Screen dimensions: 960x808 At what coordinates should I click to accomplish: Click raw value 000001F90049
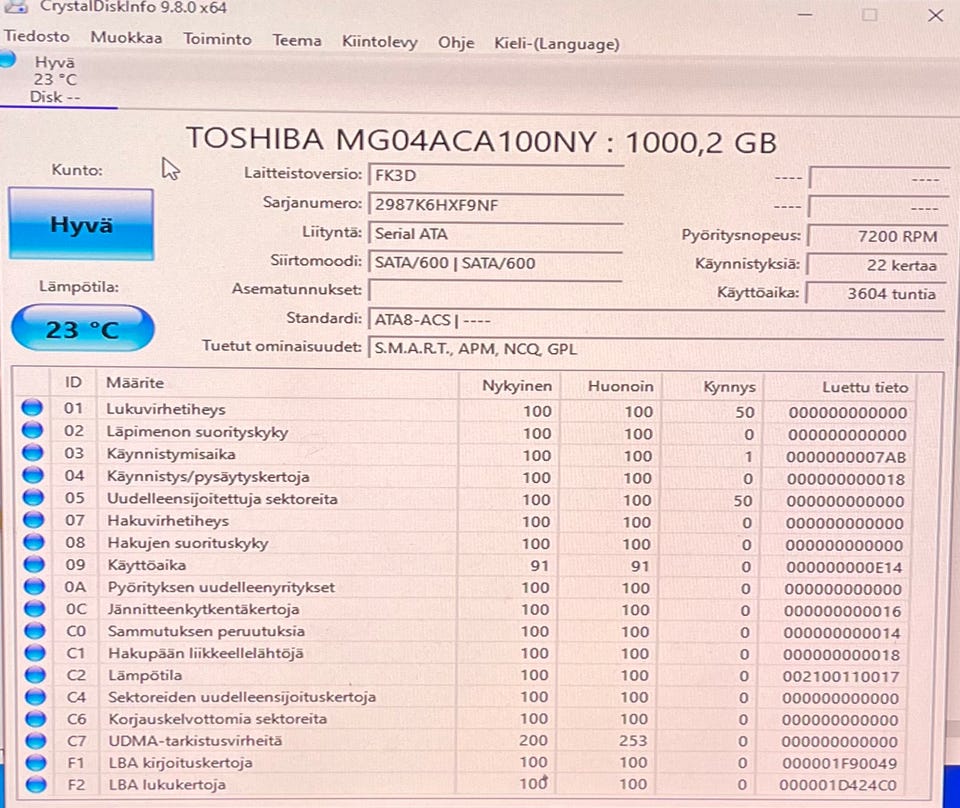coord(839,763)
